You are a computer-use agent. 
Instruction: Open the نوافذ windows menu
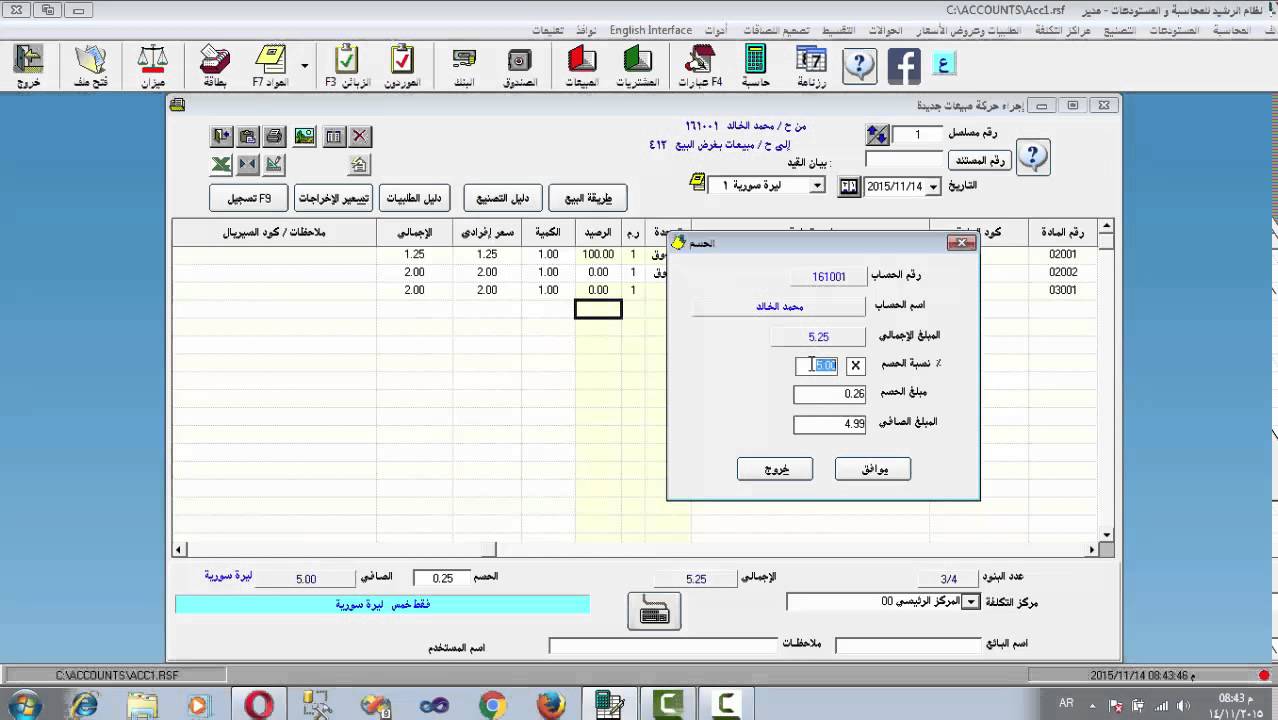586,30
